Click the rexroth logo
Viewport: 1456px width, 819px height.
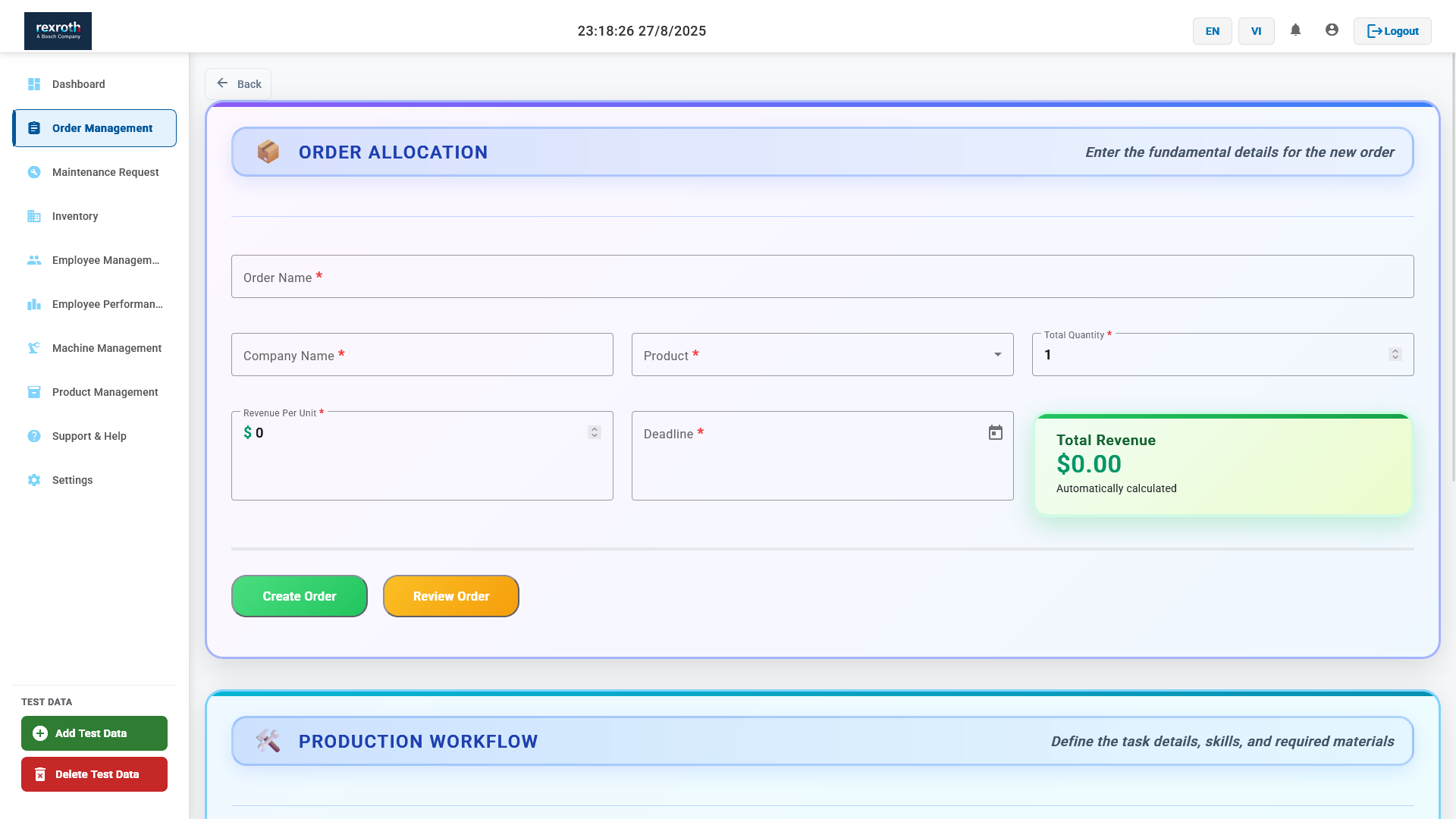(x=58, y=31)
